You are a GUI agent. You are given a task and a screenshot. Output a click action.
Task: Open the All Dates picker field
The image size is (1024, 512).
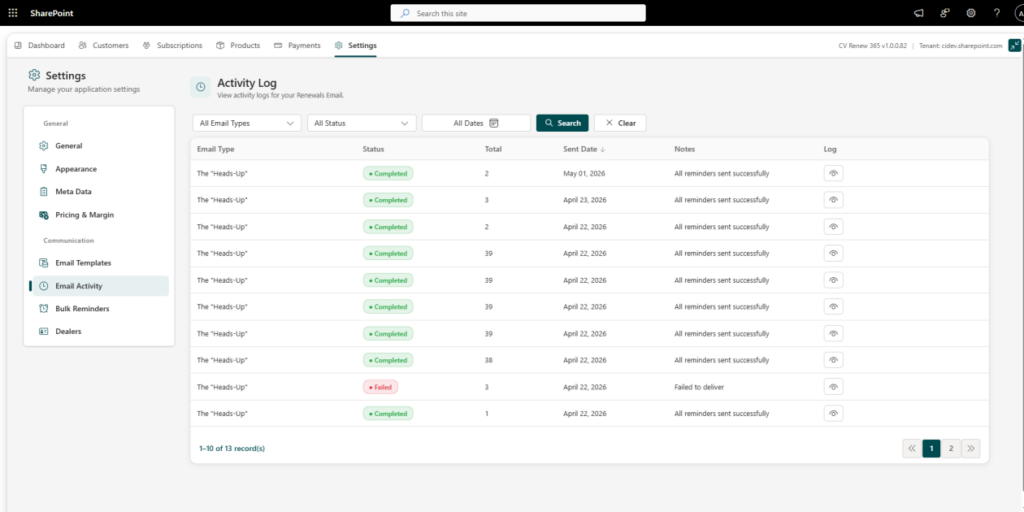(x=476, y=123)
